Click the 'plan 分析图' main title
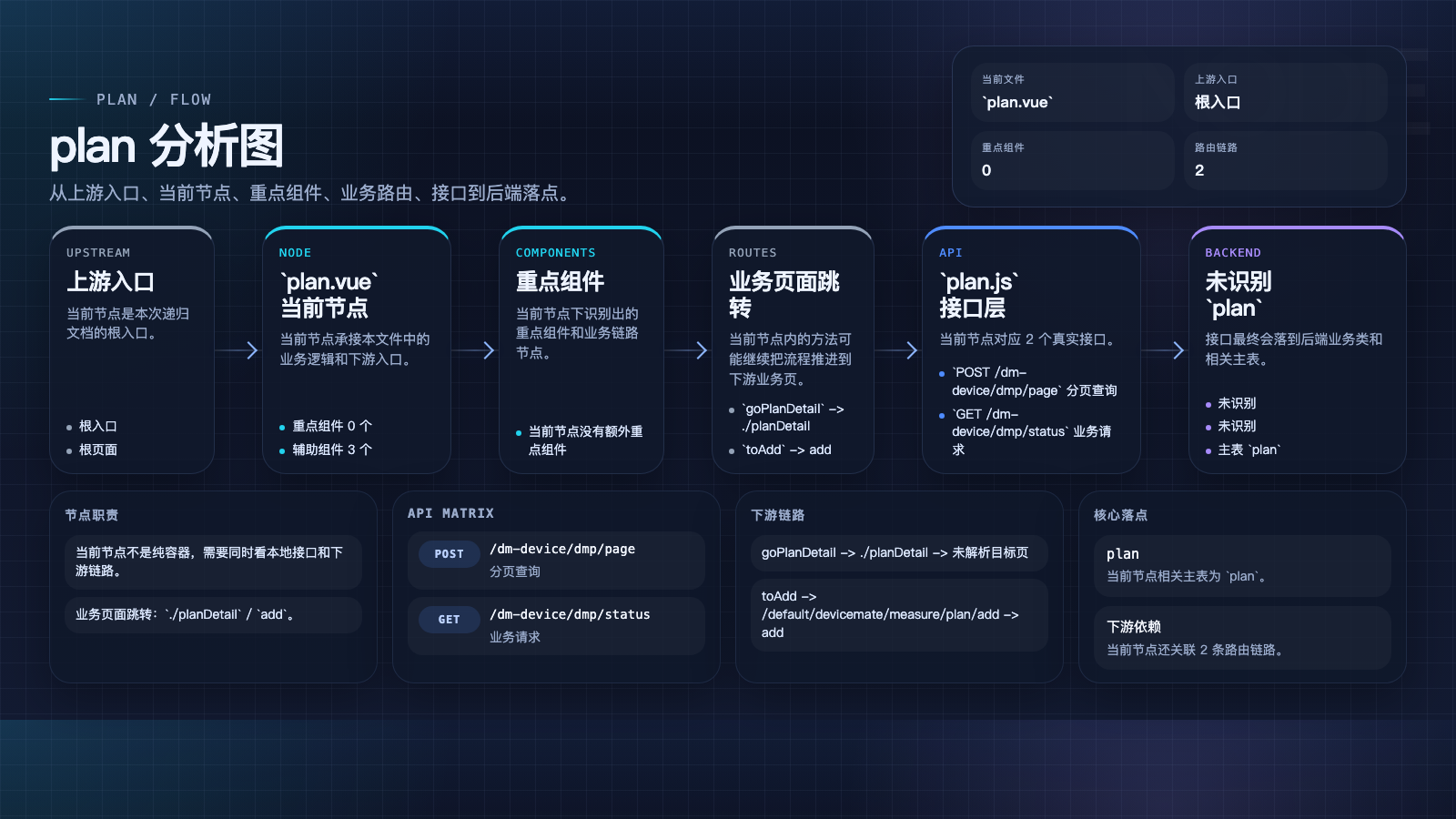 click(167, 146)
